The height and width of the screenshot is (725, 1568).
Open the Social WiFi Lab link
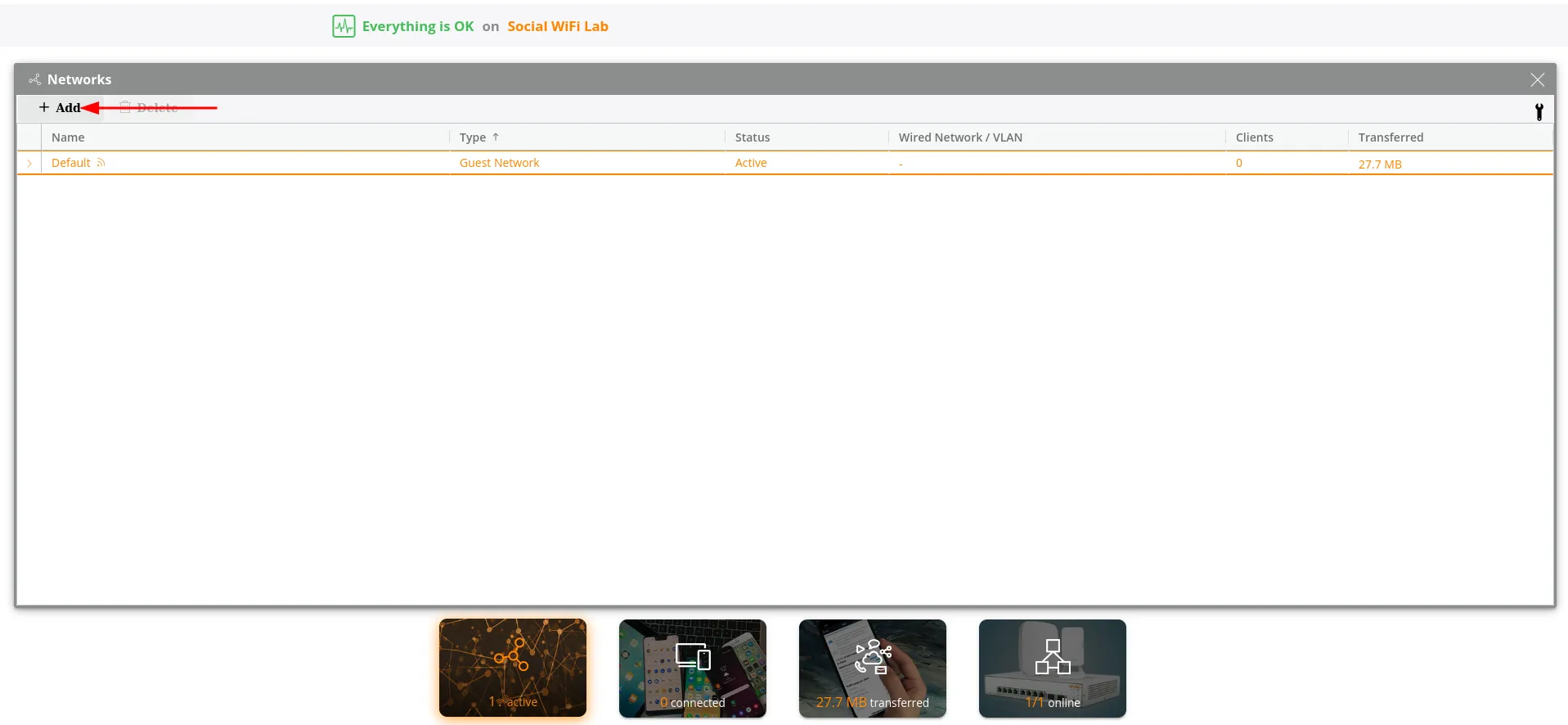tap(557, 26)
